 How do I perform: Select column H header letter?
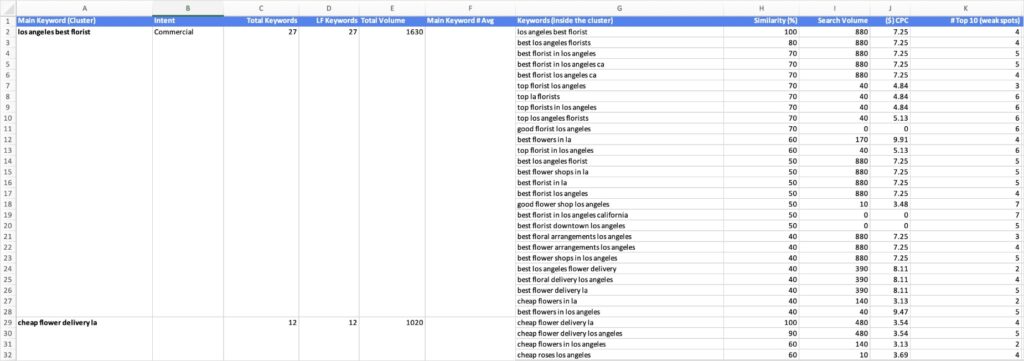[761, 8]
